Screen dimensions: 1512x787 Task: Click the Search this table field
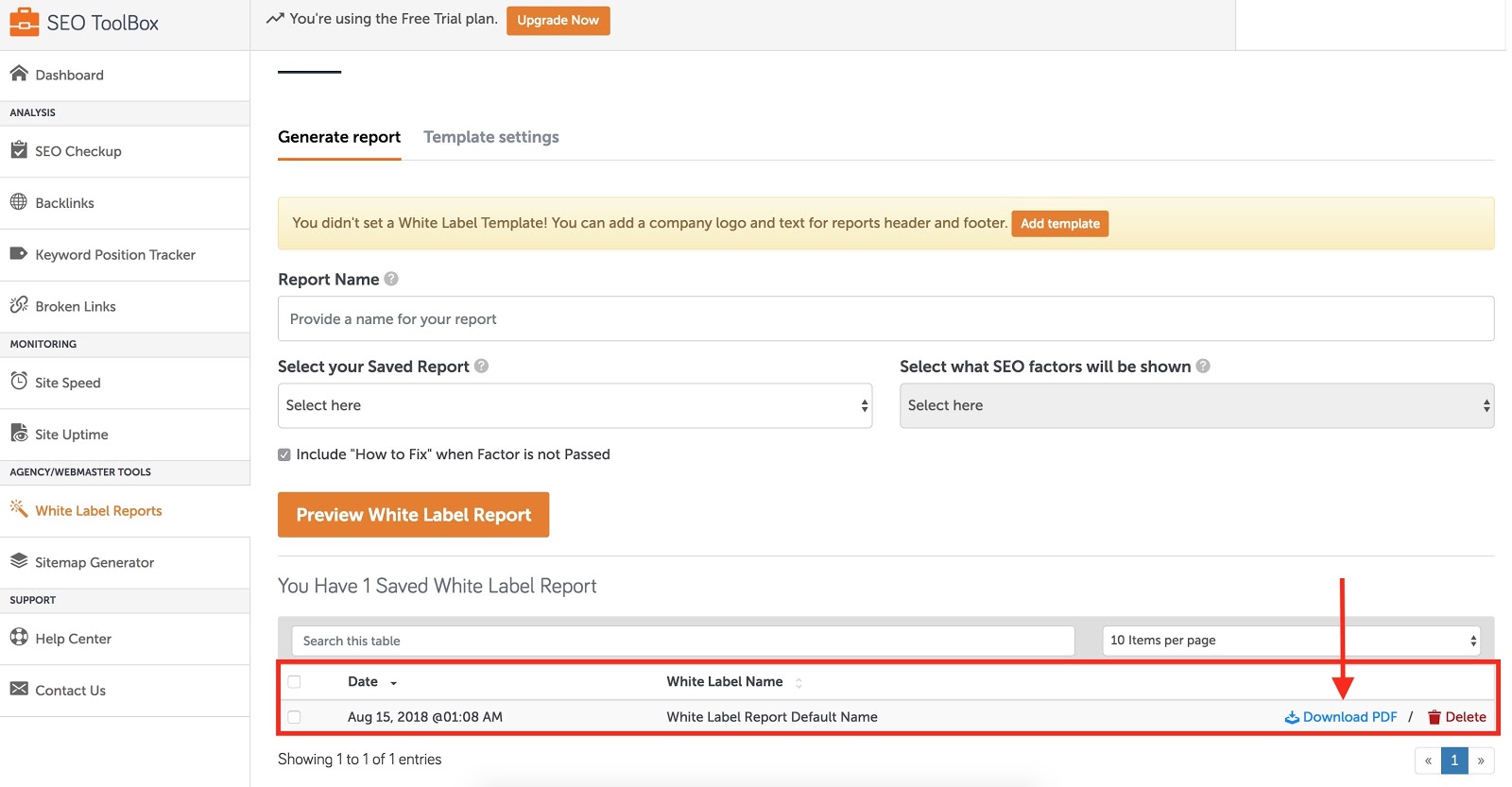click(682, 641)
